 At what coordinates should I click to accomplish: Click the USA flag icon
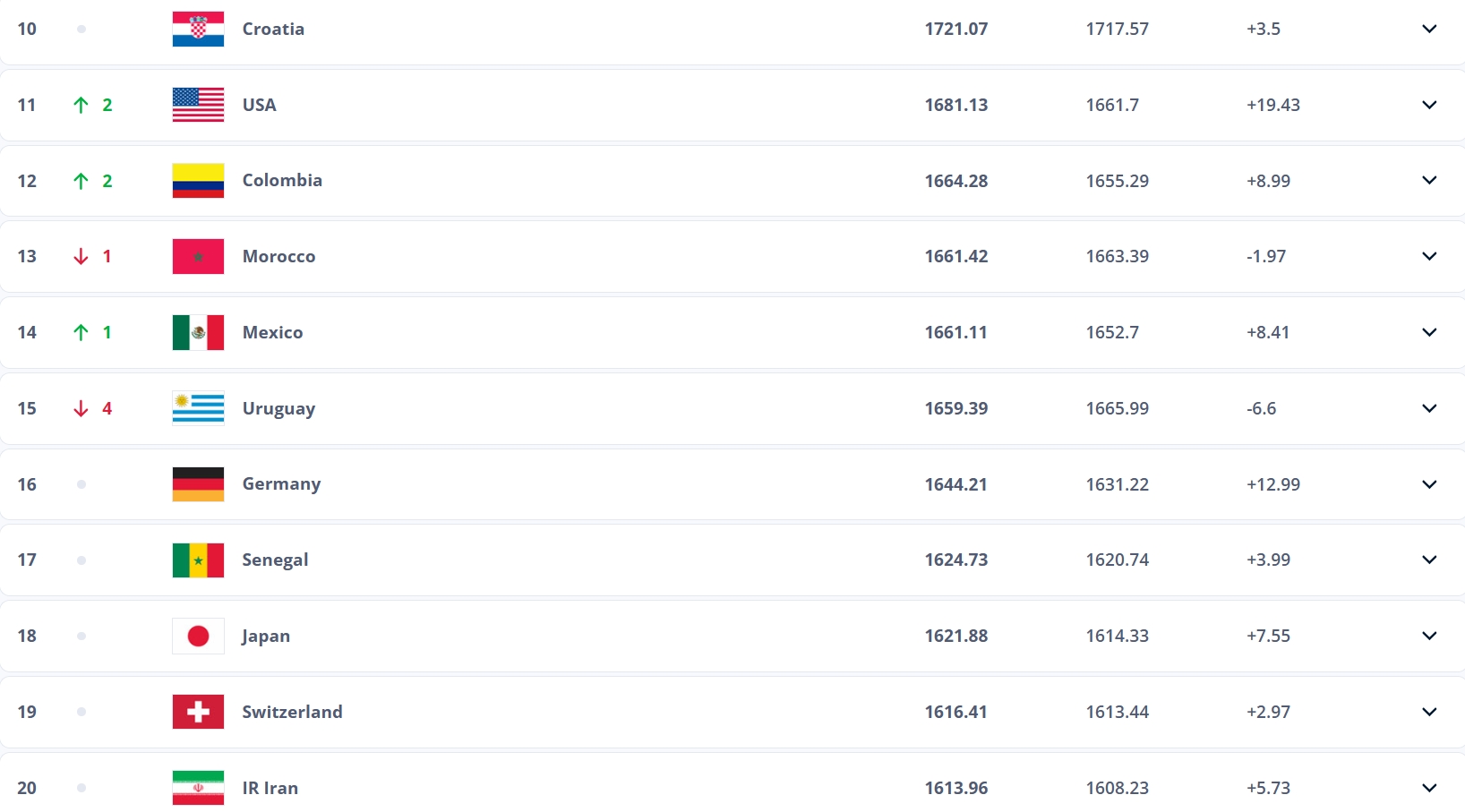[198, 105]
